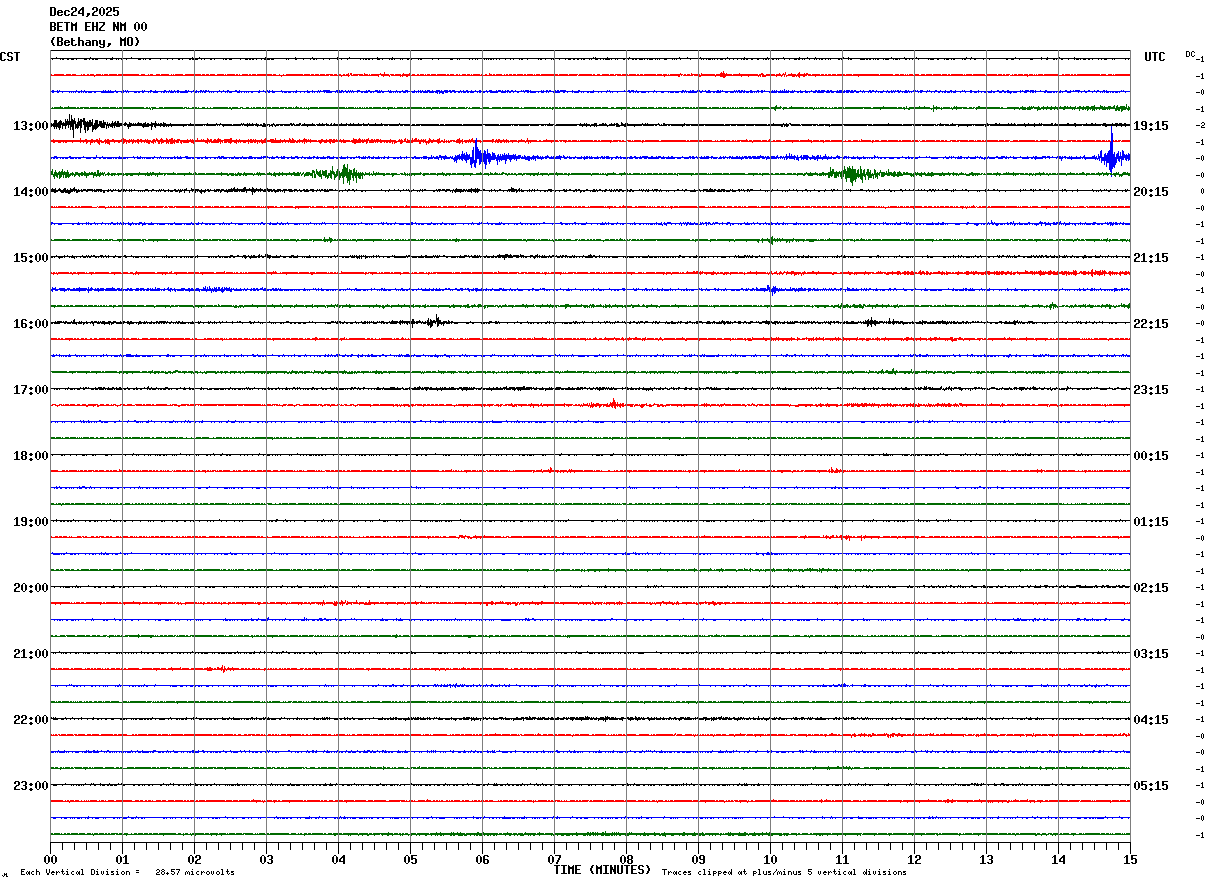Click the 23:00 CST time label
This screenshot has width=1210, height=886.
click(30, 786)
